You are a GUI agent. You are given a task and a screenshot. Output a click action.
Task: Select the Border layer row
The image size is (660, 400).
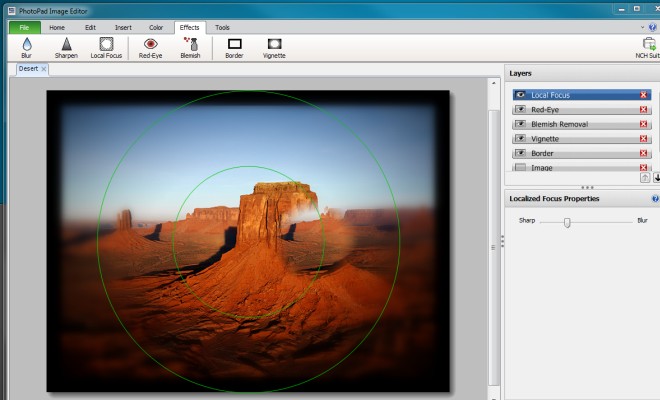[x=582, y=153]
